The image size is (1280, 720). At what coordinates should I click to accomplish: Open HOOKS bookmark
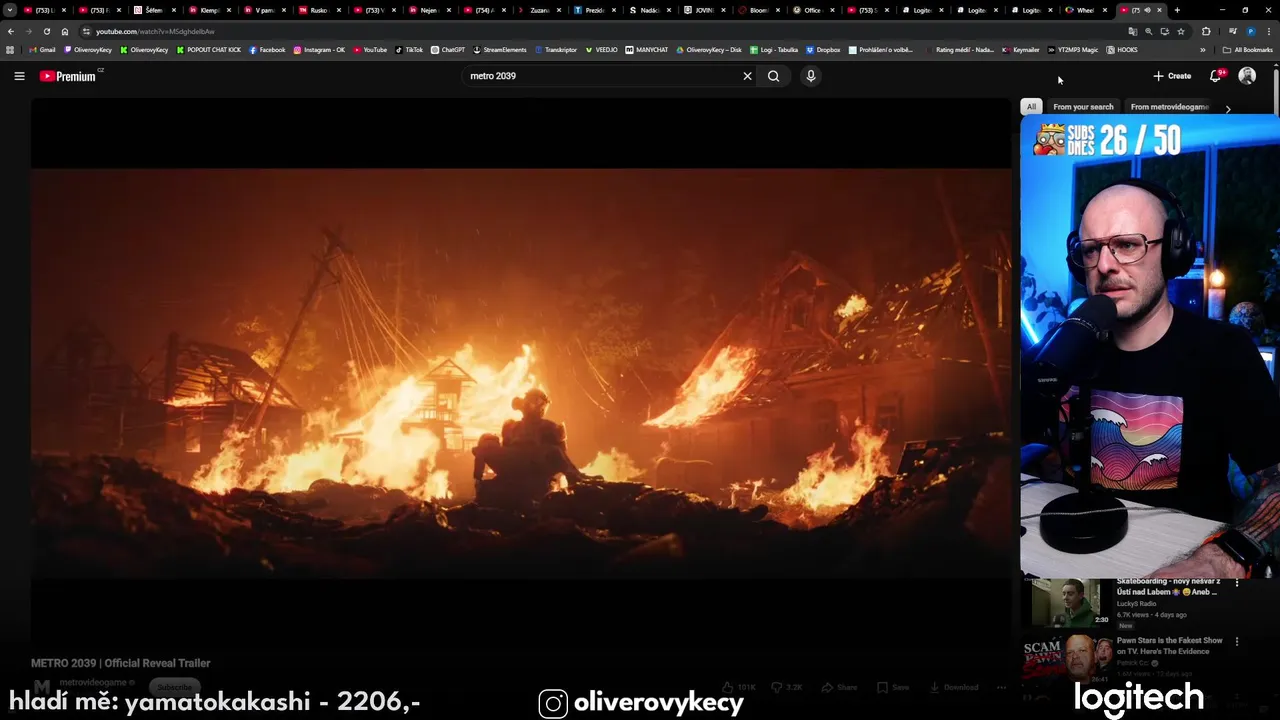[x=1122, y=50]
